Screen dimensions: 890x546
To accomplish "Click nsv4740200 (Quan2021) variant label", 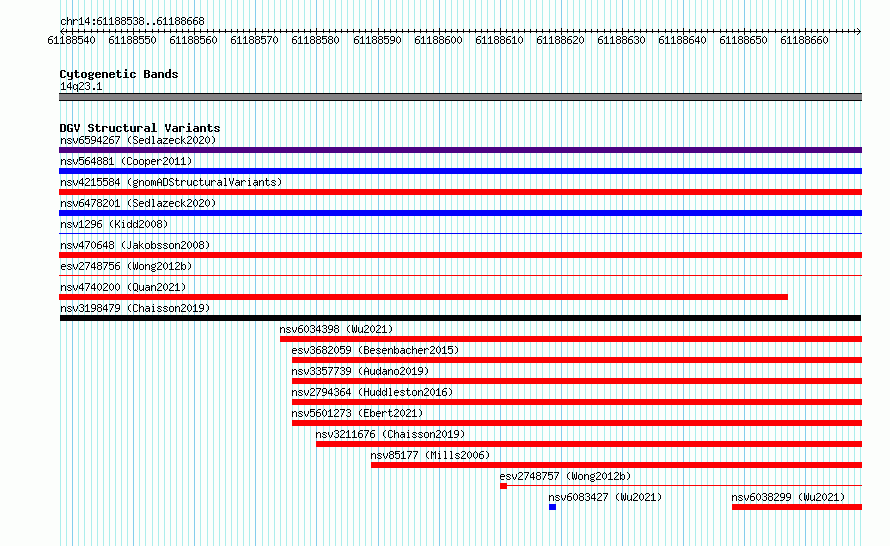I will pyautogui.click(x=123, y=287).
